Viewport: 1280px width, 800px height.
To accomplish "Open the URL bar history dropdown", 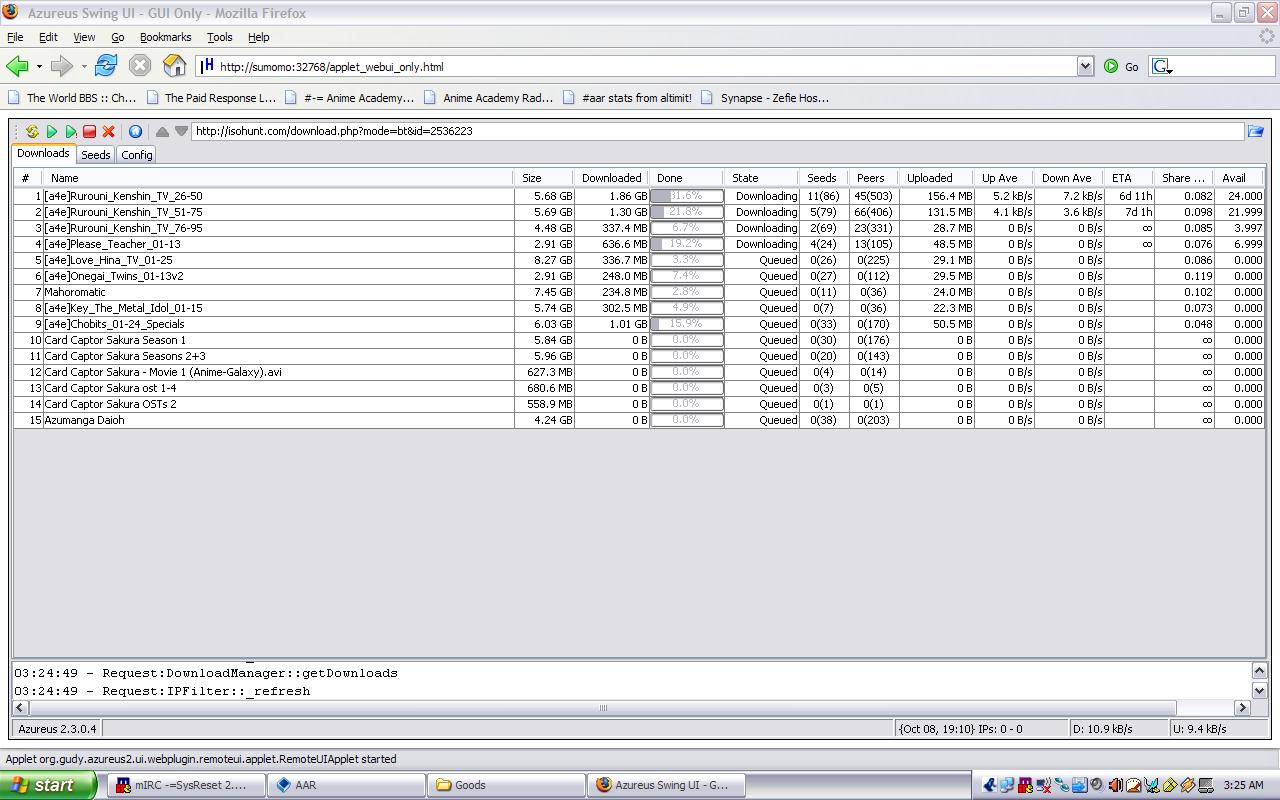I will tap(1085, 66).
